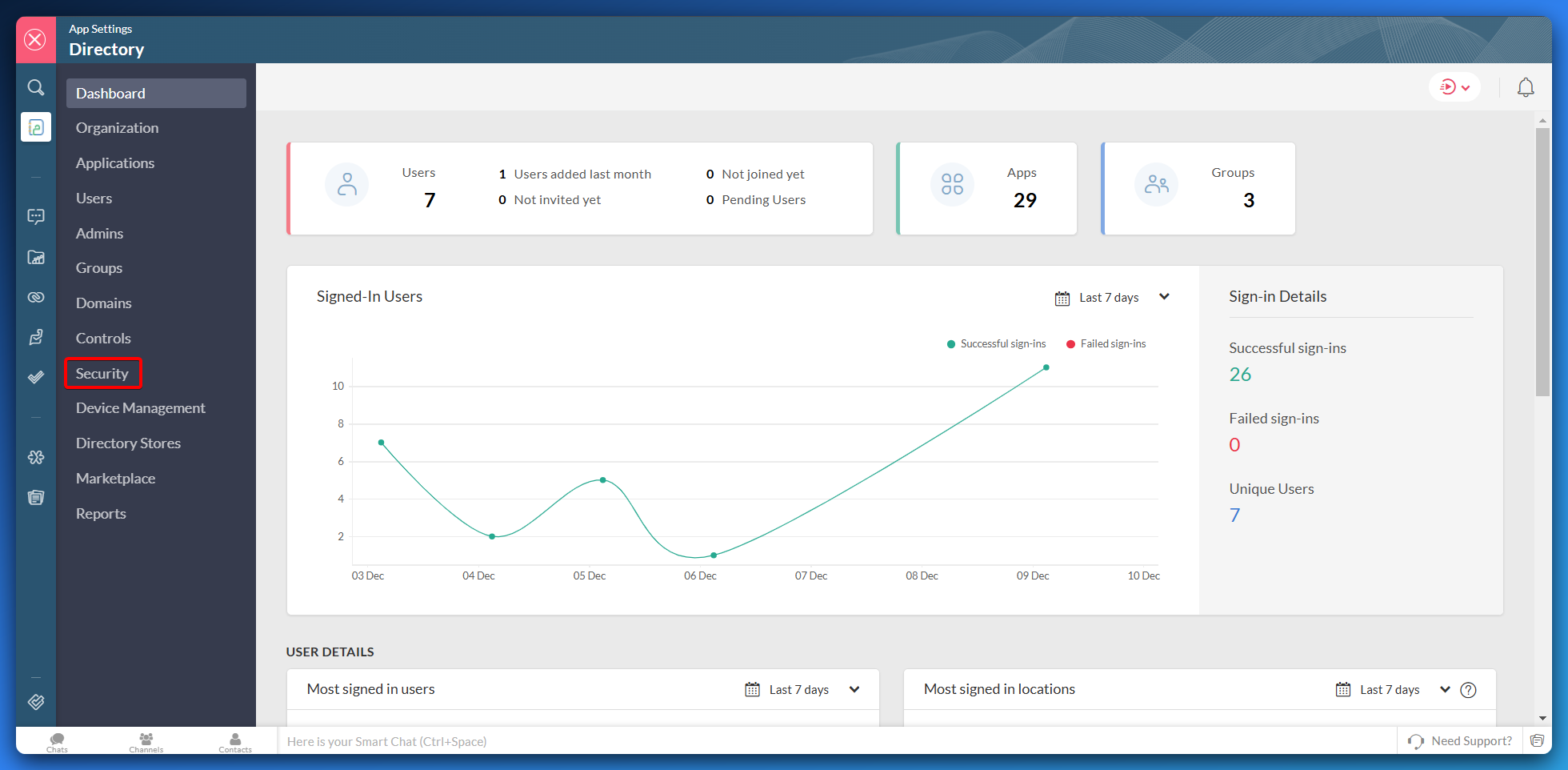This screenshot has height=770, width=1568.
Task: Open the Chats icon in bottom bar
Action: [x=57, y=742]
